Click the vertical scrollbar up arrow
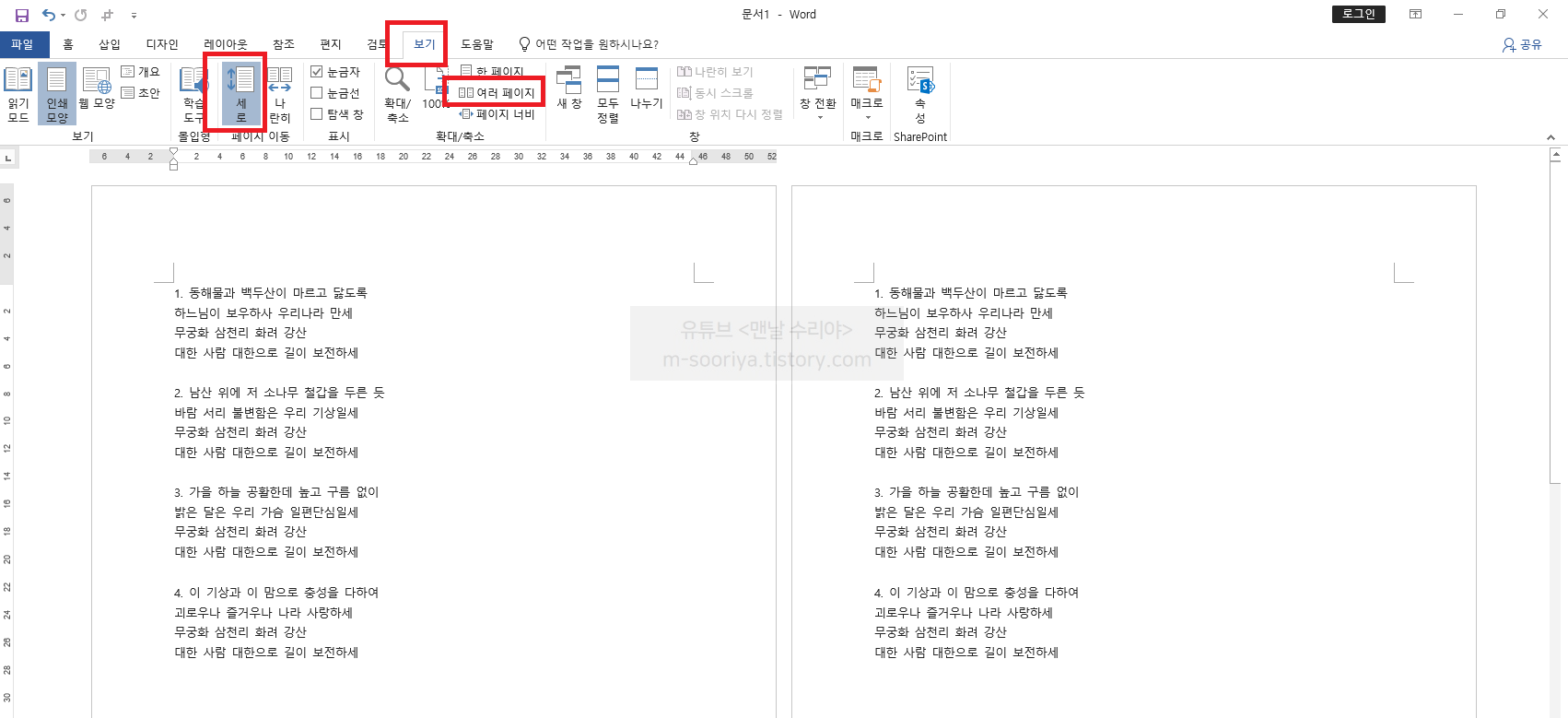The image size is (1568, 718). (x=1556, y=157)
